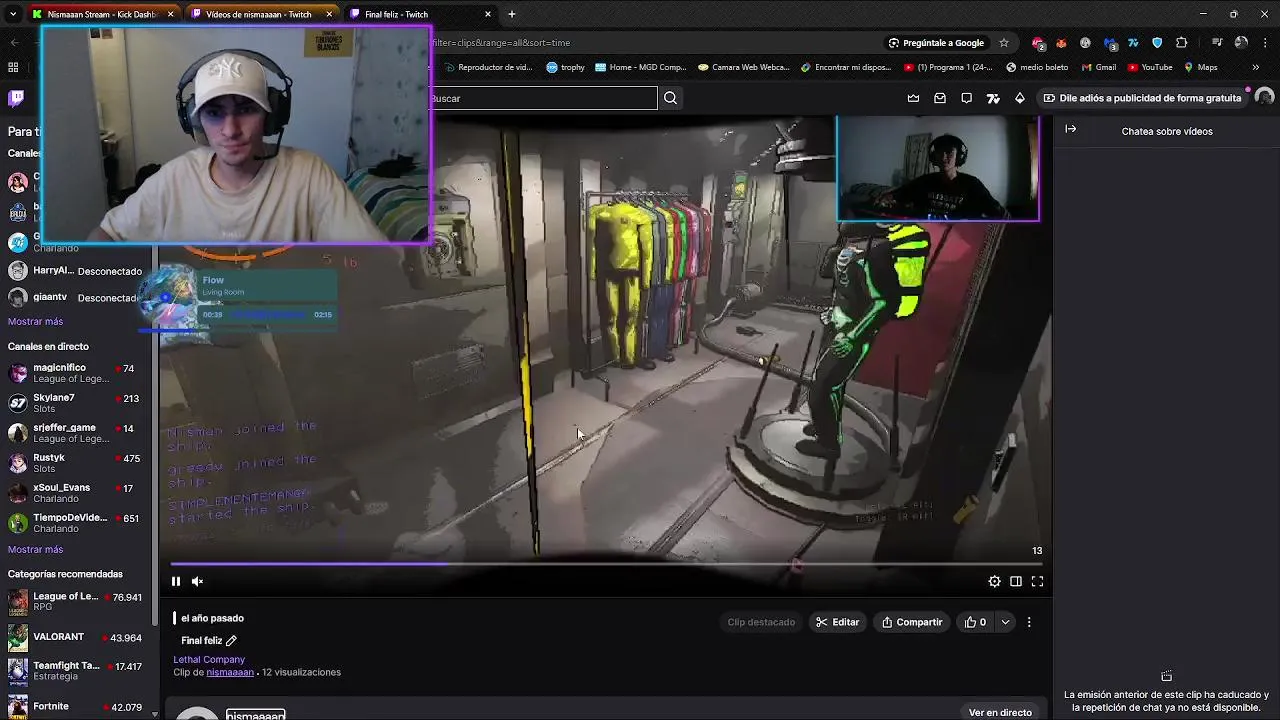Toggle theatre mode in the player
This screenshot has height=720, width=1280.
pos(1015,581)
